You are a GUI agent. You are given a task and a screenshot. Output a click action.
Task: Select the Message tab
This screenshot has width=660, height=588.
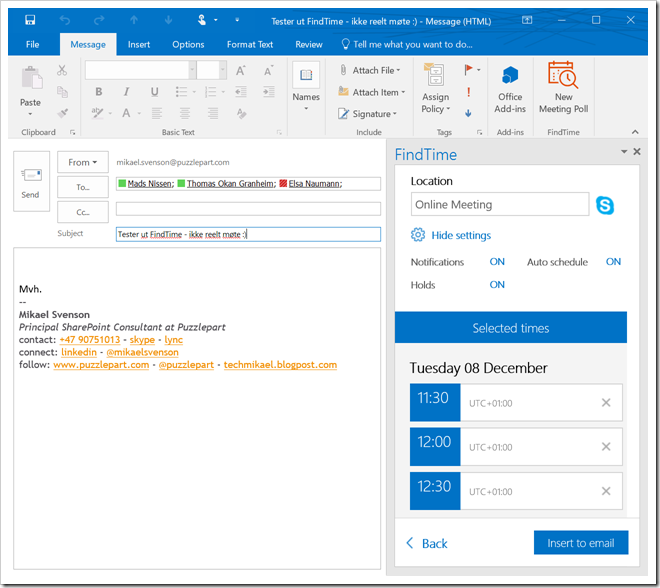tap(88, 44)
